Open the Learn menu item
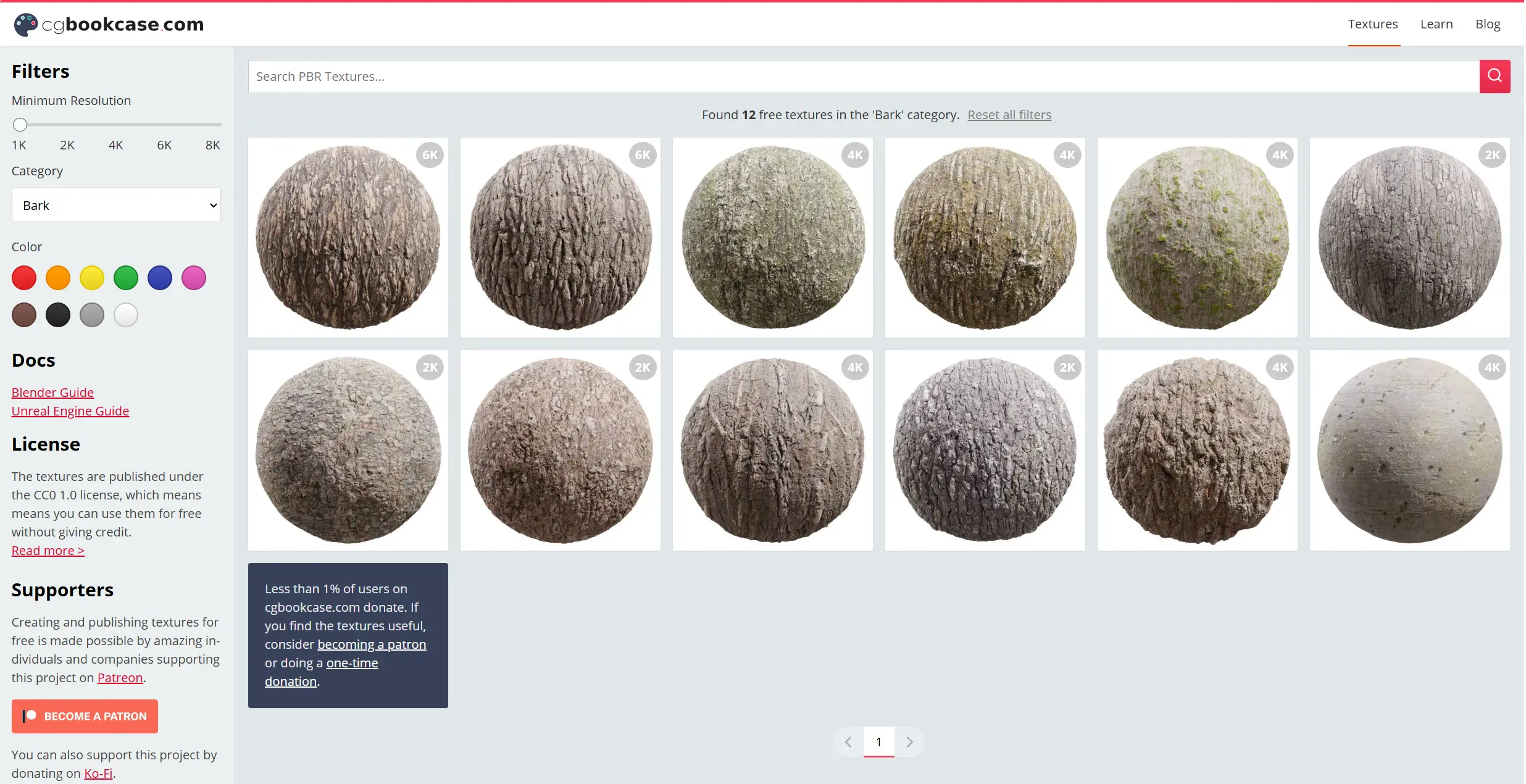 [1436, 24]
